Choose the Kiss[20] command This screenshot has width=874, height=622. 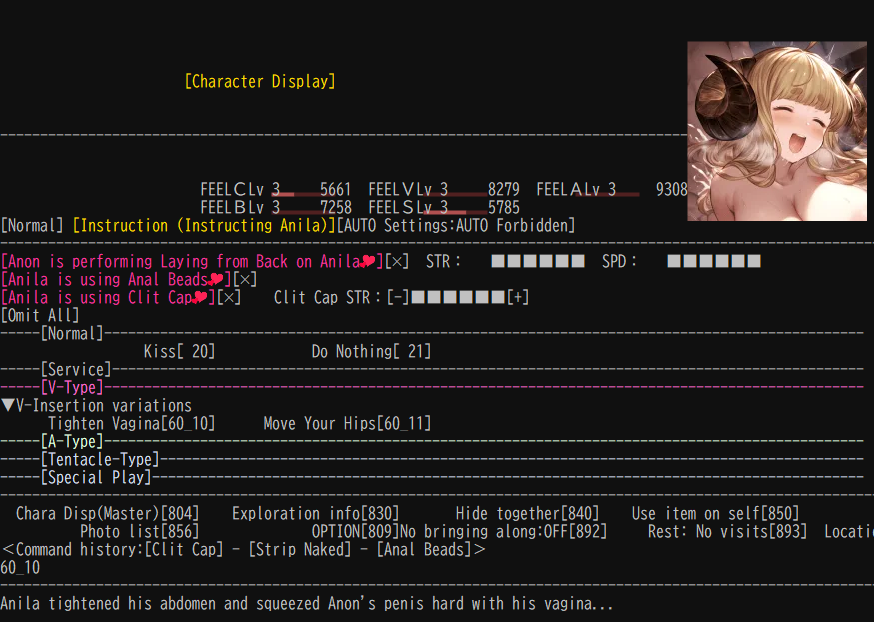click(x=179, y=351)
